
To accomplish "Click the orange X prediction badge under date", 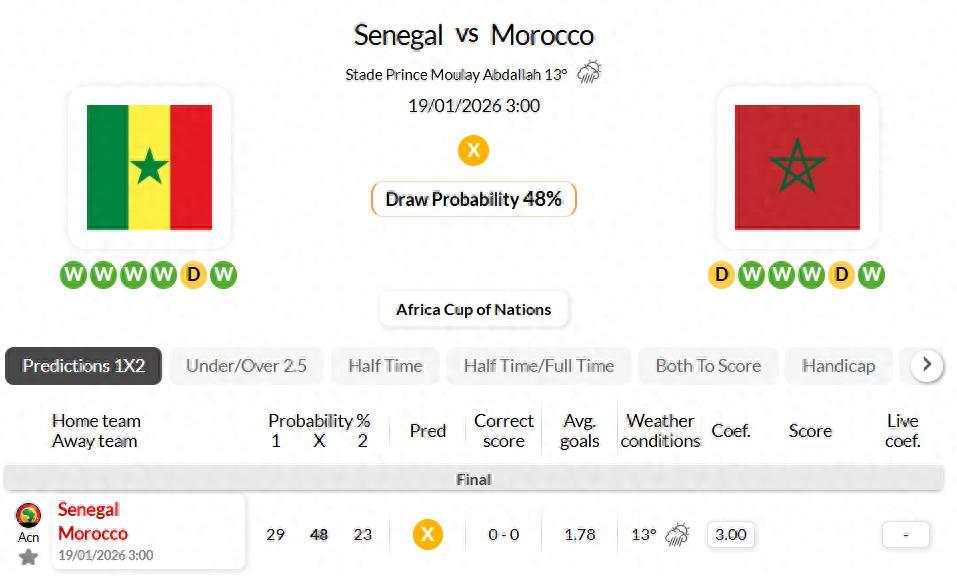I will pyautogui.click(x=473, y=150).
